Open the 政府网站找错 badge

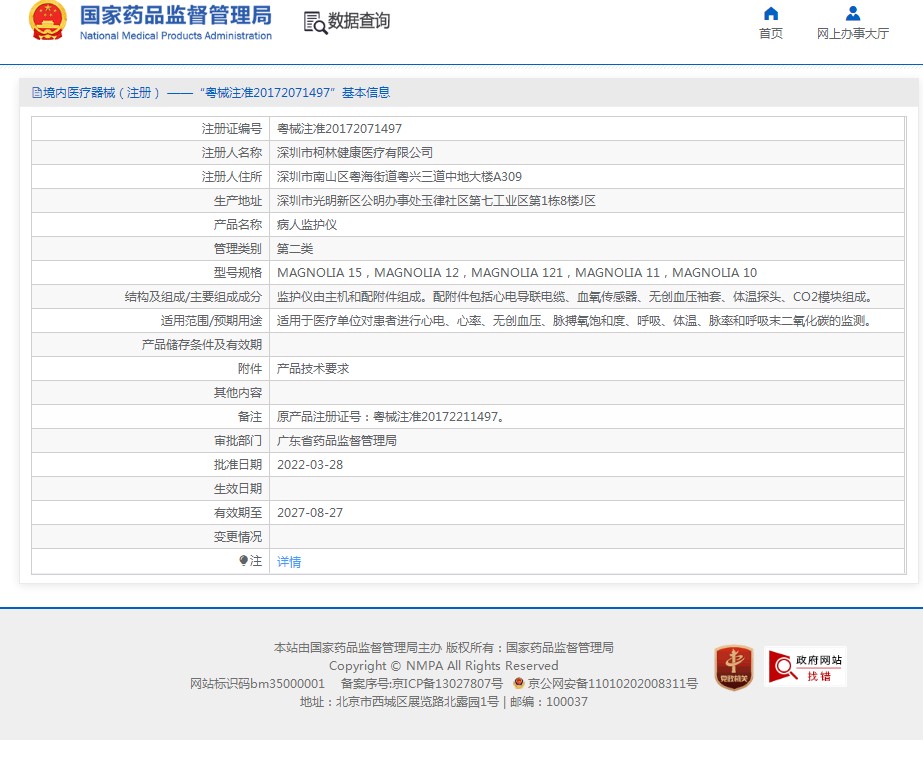click(x=805, y=666)
